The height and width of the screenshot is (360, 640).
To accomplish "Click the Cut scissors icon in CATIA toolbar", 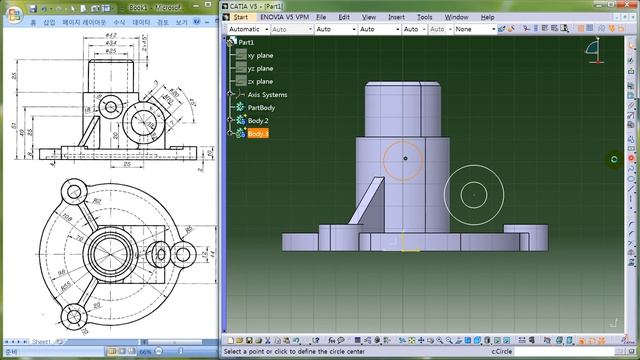I will point(268,340).
